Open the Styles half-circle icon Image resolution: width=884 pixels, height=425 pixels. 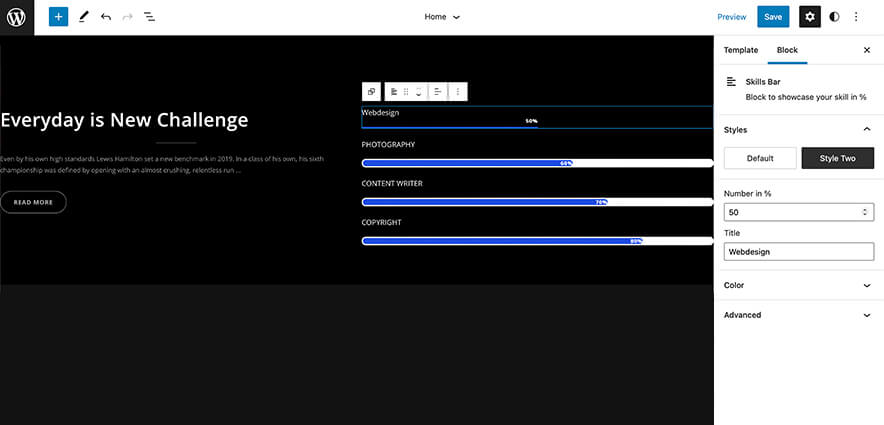coord(834,17)
